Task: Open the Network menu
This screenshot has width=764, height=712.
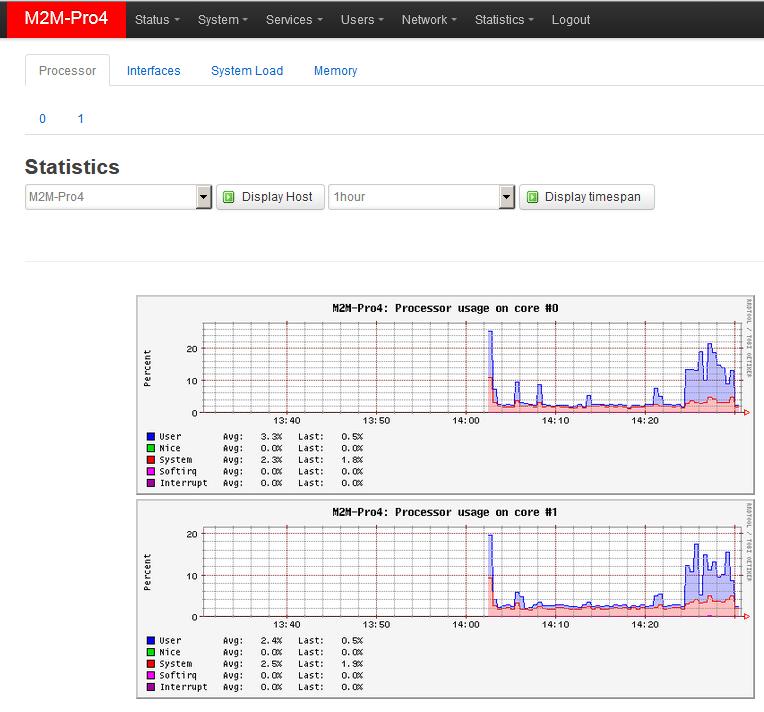Action: pos(429,19)
